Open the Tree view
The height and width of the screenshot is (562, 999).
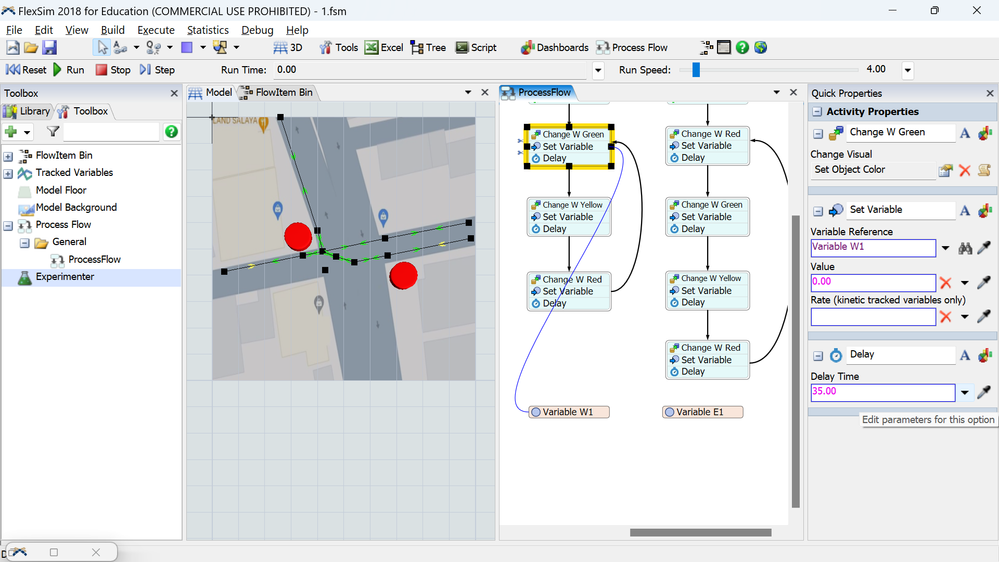coord(428,47)
